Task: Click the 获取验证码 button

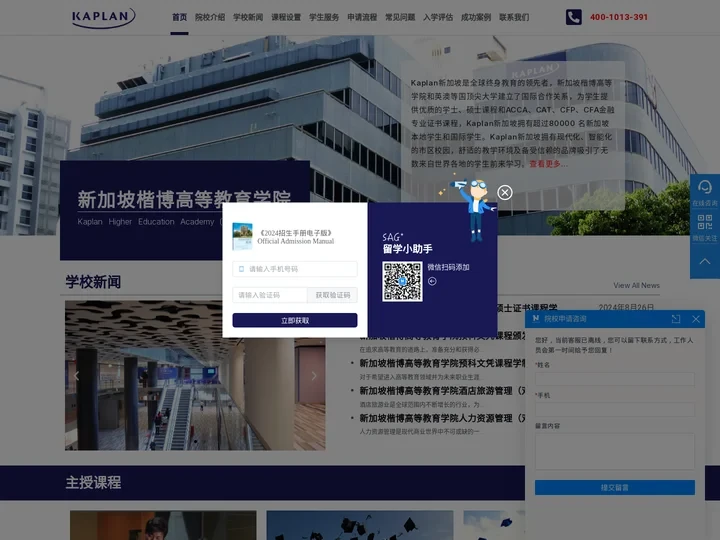Action: [x=332, y=295]
